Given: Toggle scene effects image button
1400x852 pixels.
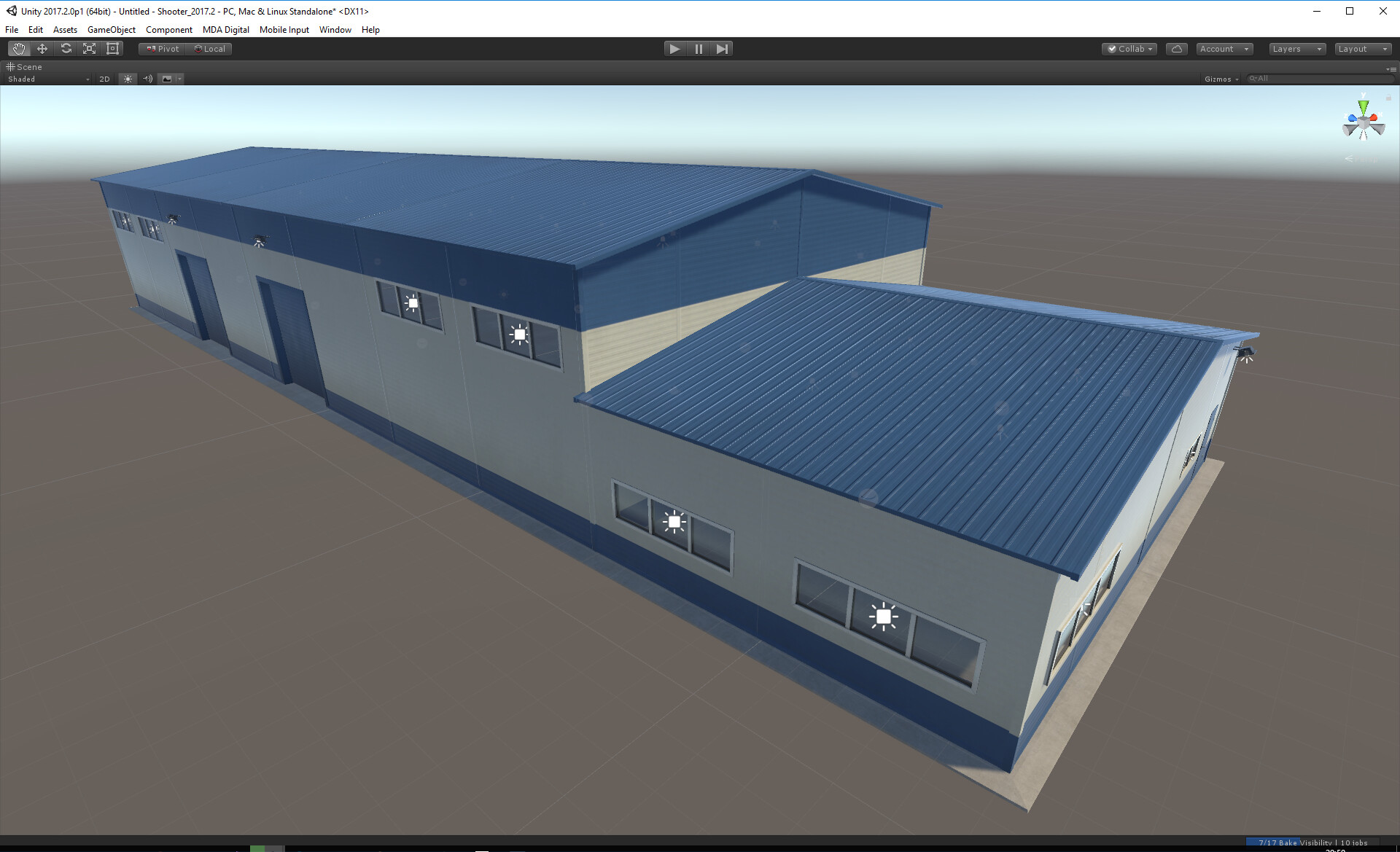Looking at the screenshot, I should (167, 79).
